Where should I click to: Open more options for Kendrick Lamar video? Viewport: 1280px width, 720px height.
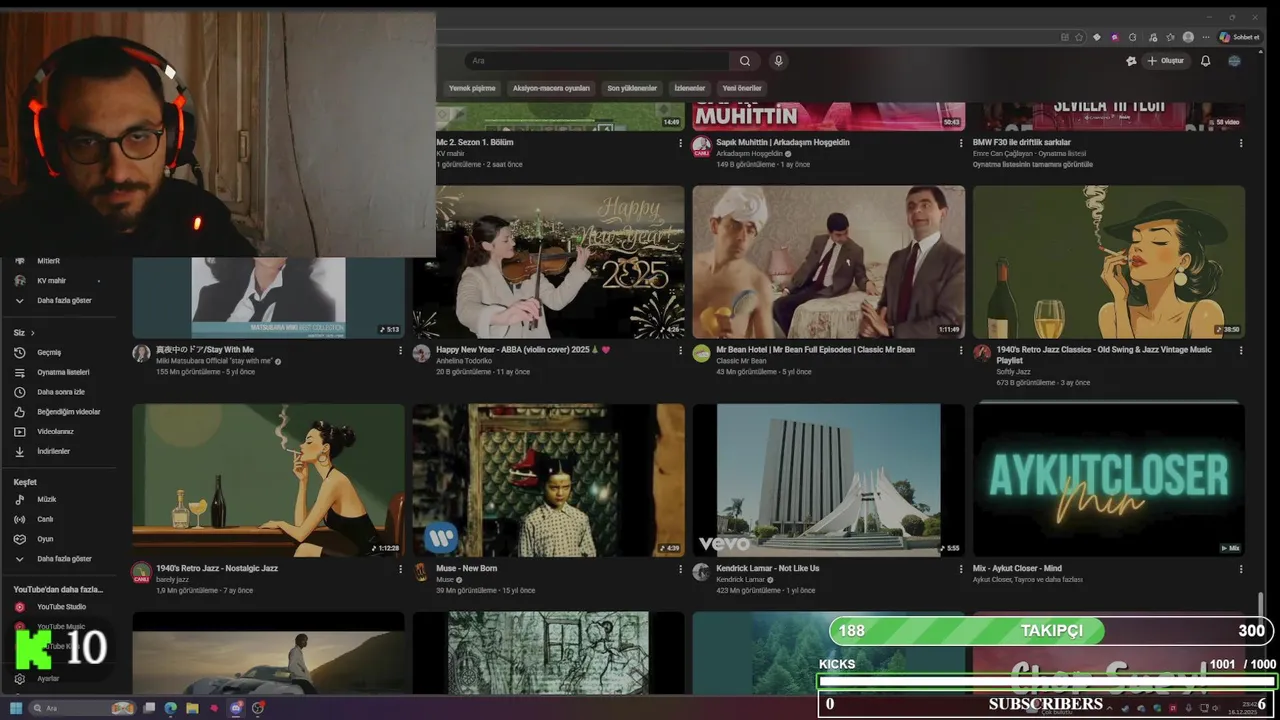click(961, 569)
